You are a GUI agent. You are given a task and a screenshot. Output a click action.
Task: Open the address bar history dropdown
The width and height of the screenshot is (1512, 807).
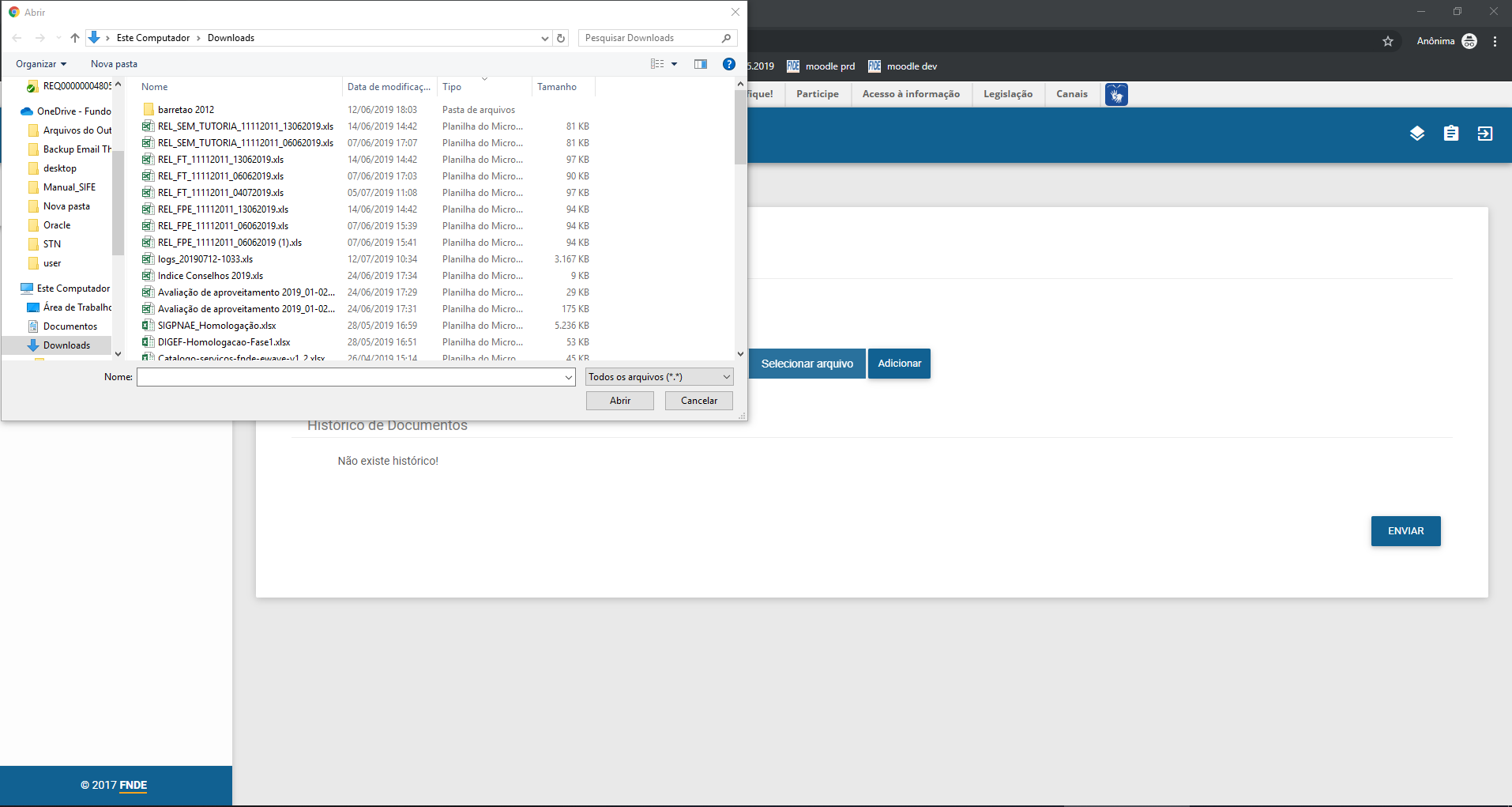(545, 38)
